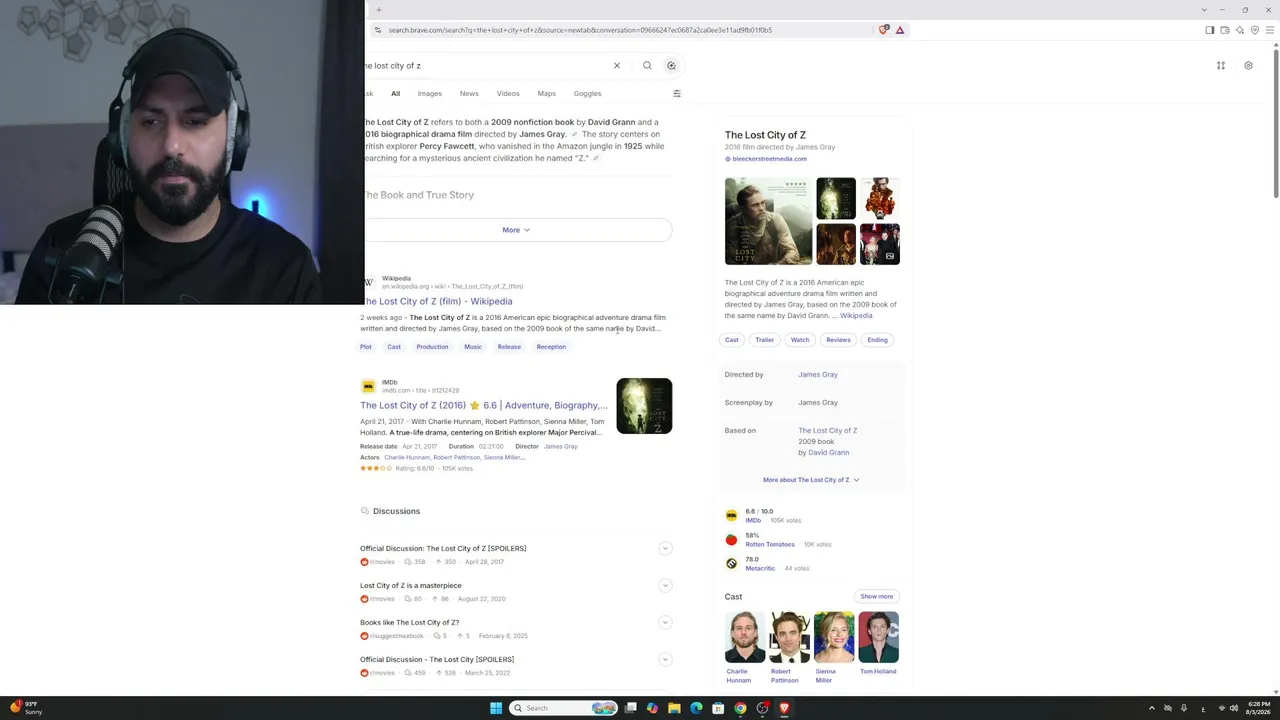Expand 'Books like The Lost City of Z?' chevron
Screen dimensions: 1280x720
[665, 622]
